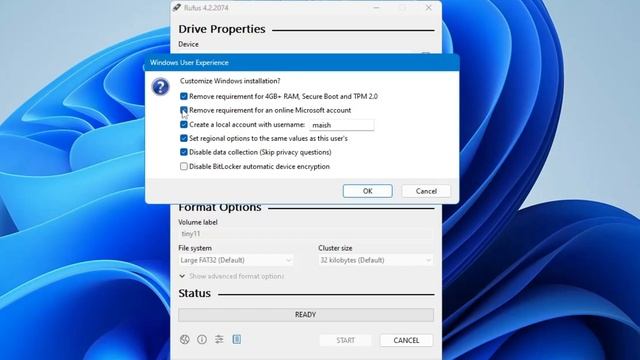Toggle Remove online Microsoft account requirement checkbox
The width and height of the screenshot is (640, 360).
pyautogui.click(x=184, y=110)
